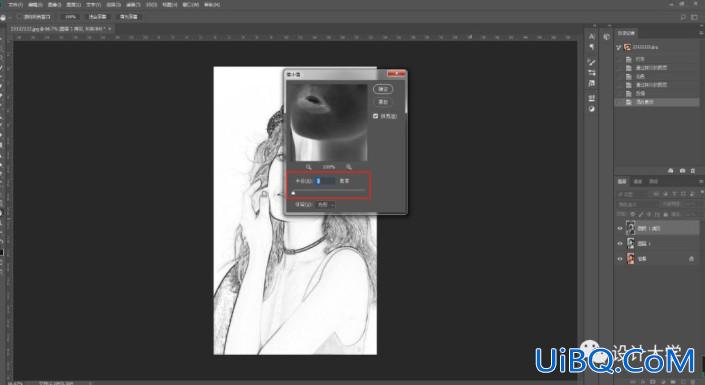The height and width of the screenshot is (385, 705).
Task: Click lock image pixels brush icon in Layers
Action: 642,215
